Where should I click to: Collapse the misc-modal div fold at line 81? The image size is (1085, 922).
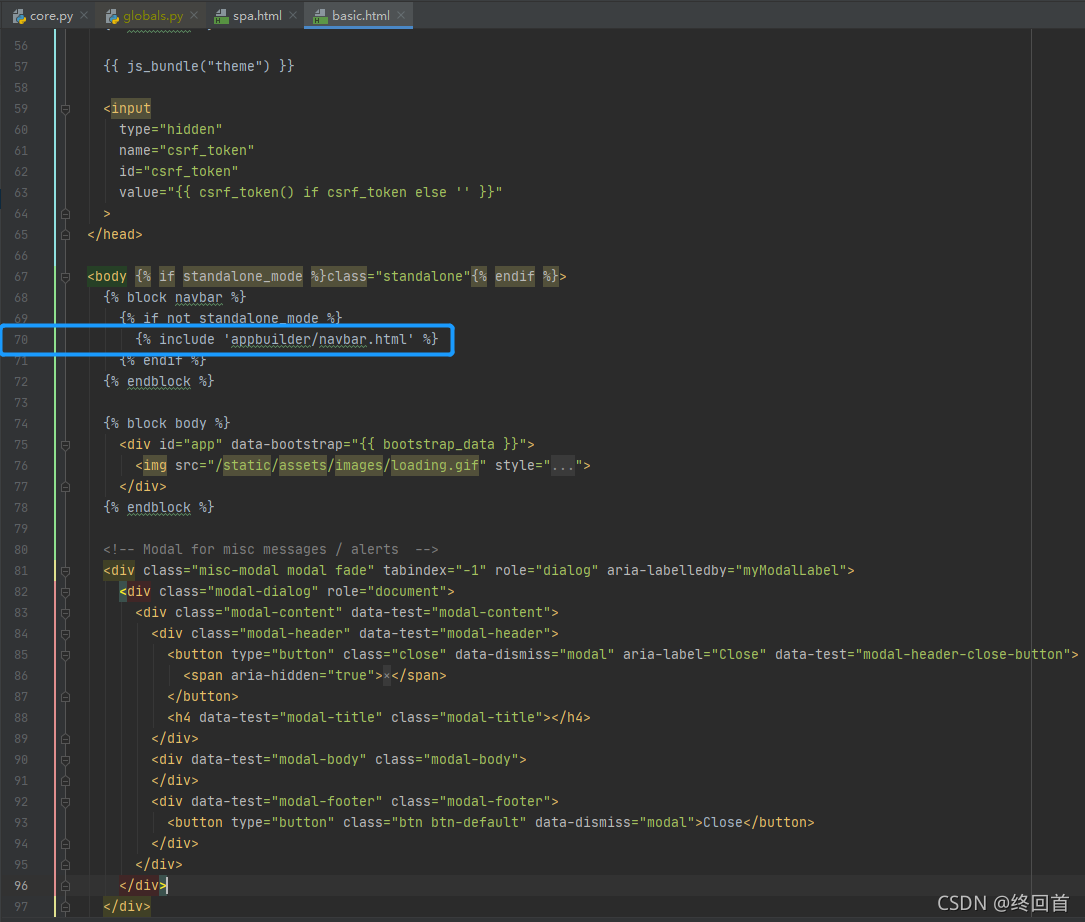click(x=65, y=571)
